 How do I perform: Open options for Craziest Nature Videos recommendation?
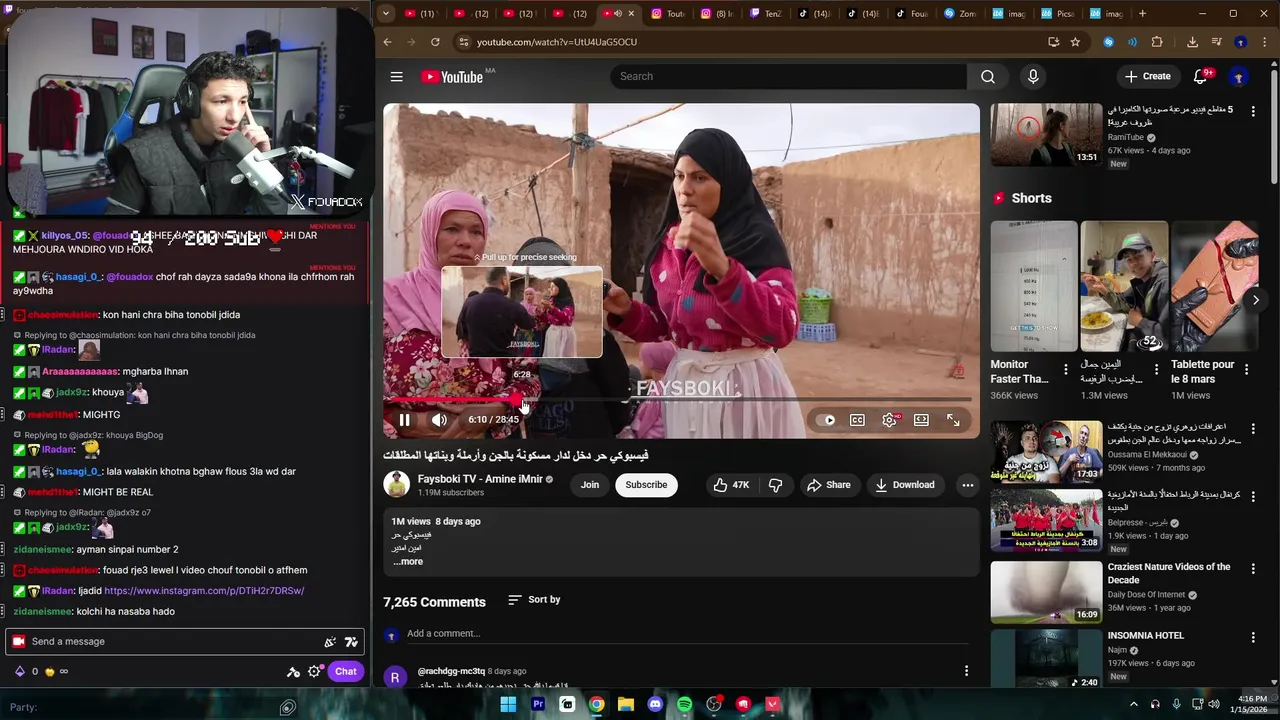click(x=1253, y=568)
